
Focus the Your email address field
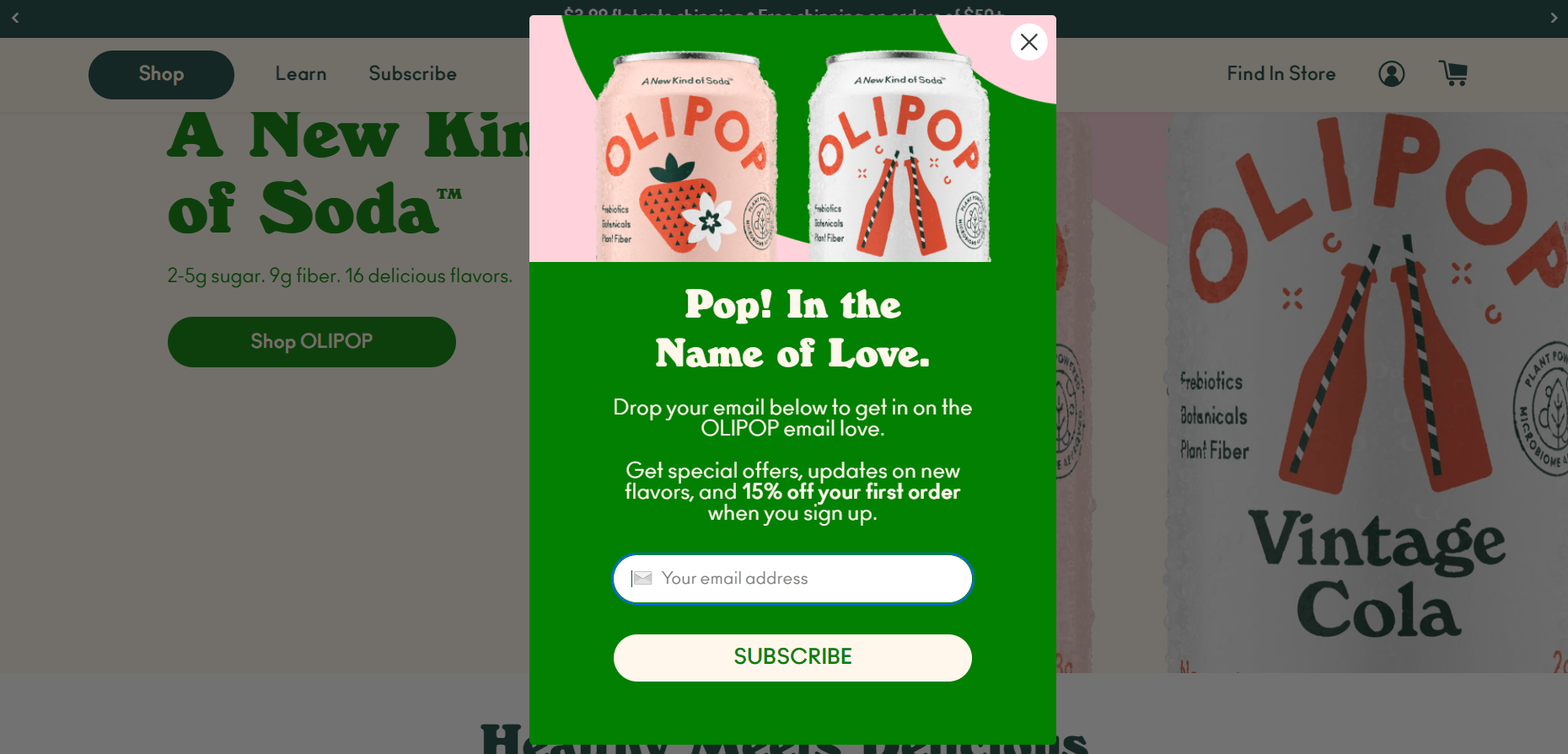792,579
